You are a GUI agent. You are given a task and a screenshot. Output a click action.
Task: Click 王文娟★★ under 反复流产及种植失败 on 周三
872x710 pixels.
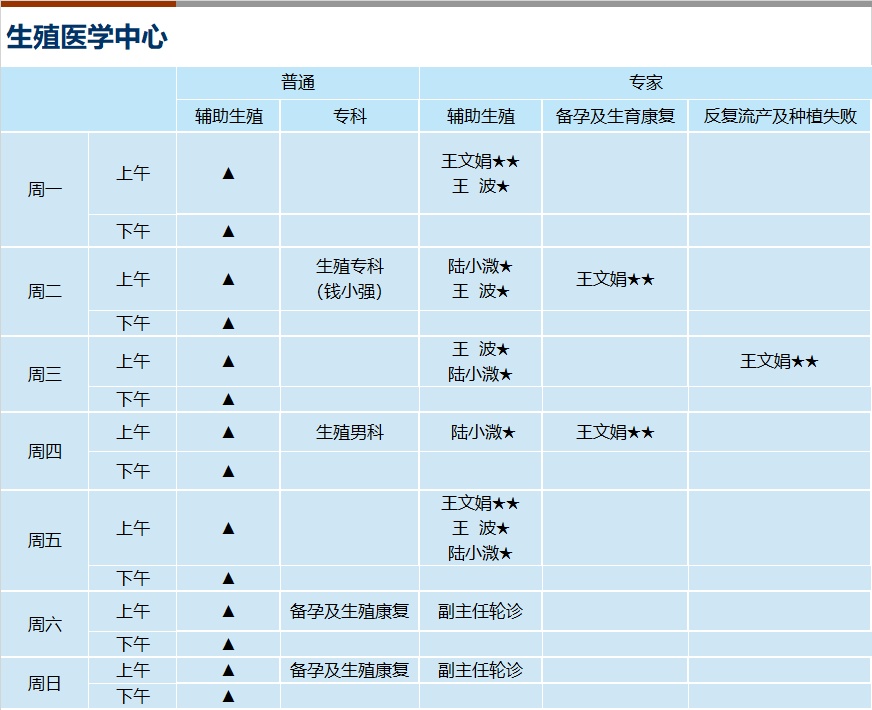click(780, 361)
